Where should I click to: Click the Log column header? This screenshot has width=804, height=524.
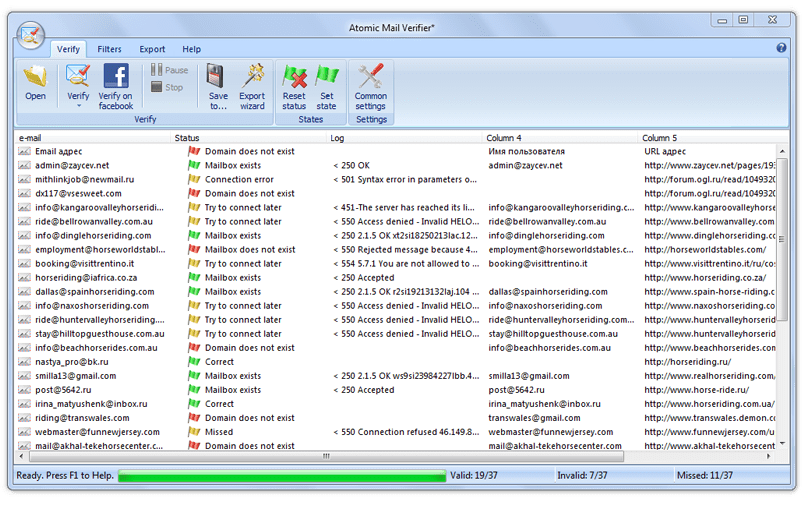[x=405, y=138]
